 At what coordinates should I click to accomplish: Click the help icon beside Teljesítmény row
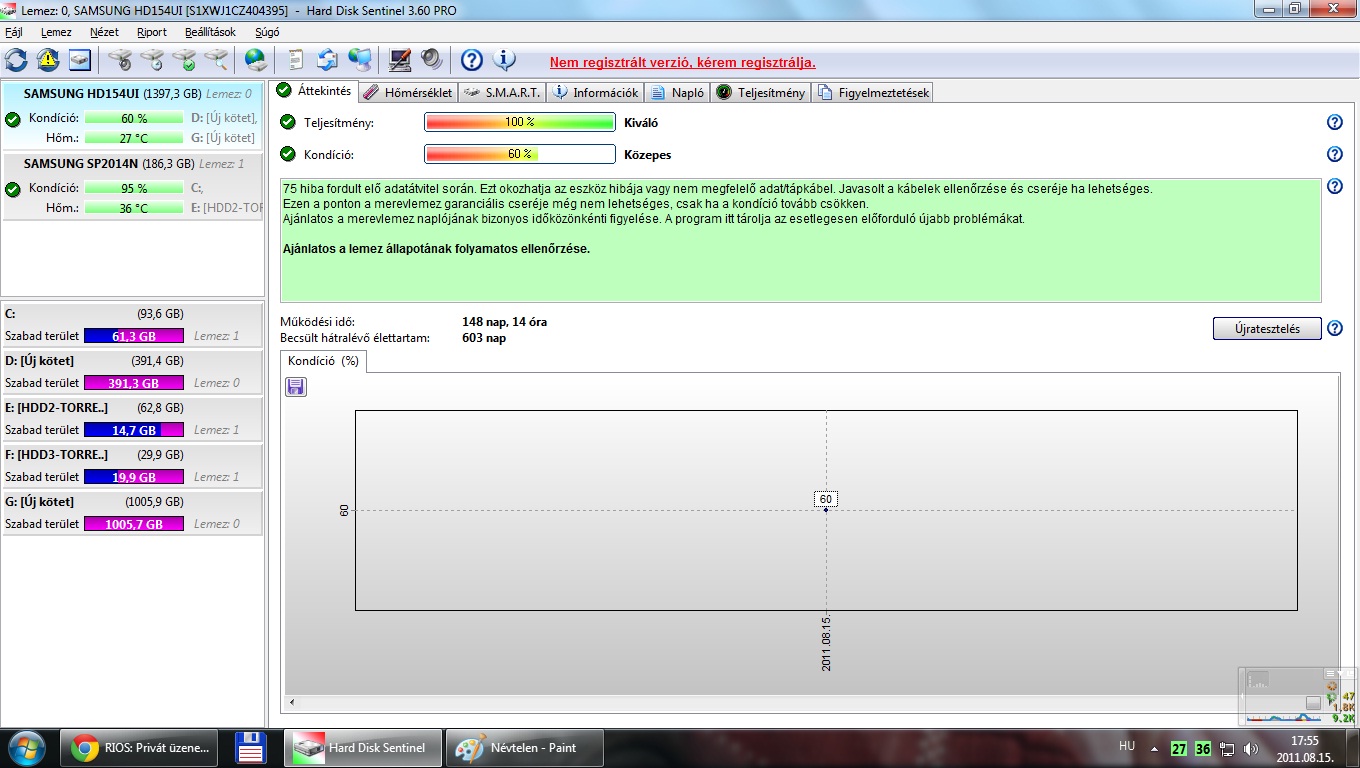tap(1334, 122)
